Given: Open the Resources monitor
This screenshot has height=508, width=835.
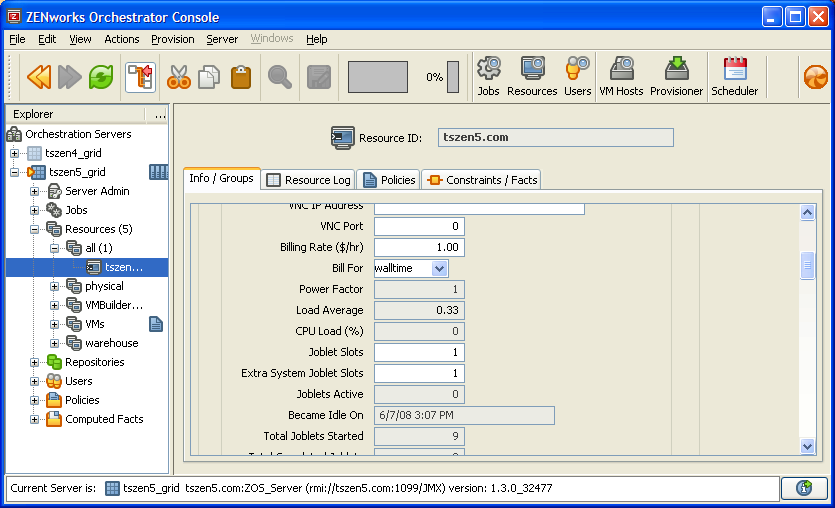Looking at the screenshot, I should (x=532, y=77).
